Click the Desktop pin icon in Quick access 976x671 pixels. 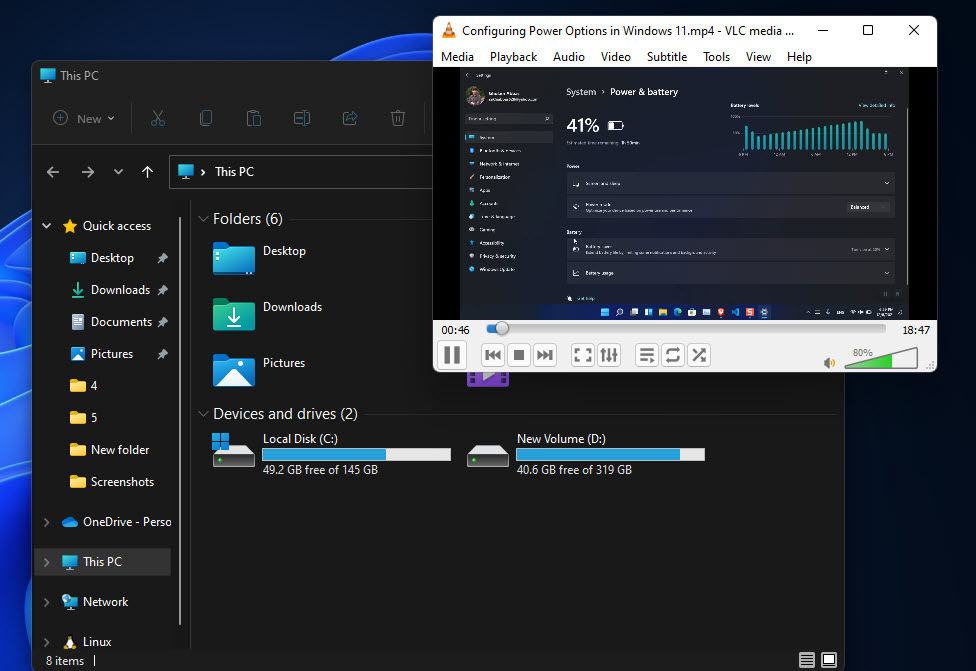click(x=162, y=258)
